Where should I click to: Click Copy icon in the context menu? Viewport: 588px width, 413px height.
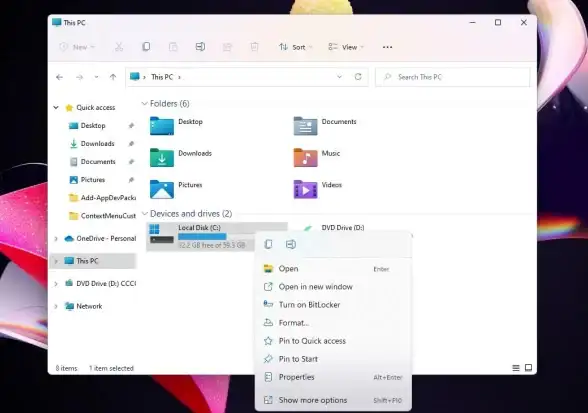[x=268, y=244]
